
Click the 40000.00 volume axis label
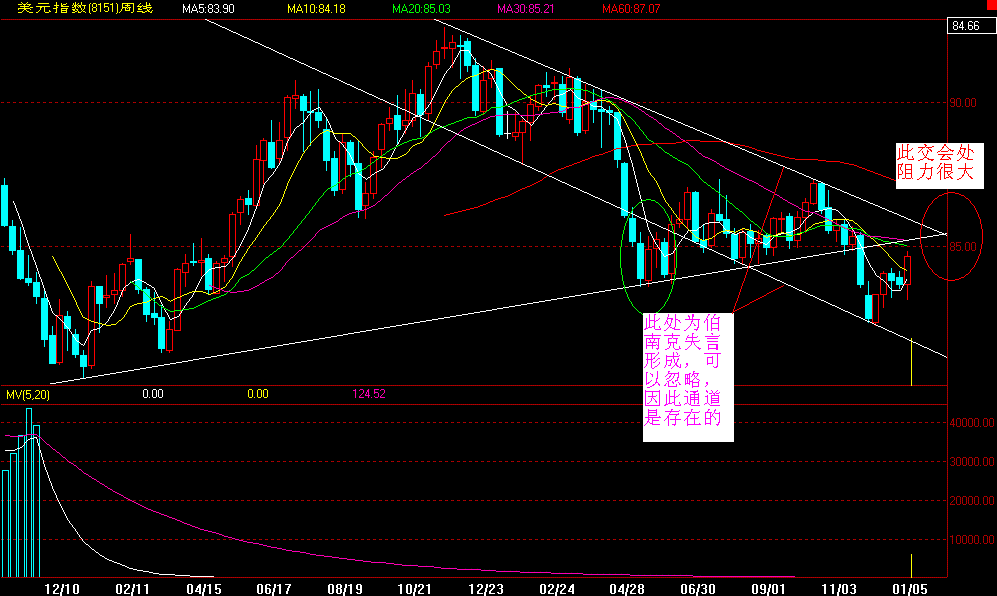click(x=972, y=422)
